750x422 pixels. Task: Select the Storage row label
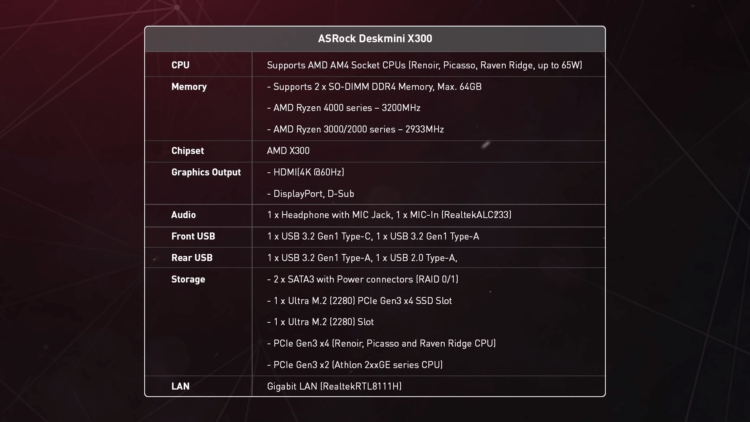188,279
